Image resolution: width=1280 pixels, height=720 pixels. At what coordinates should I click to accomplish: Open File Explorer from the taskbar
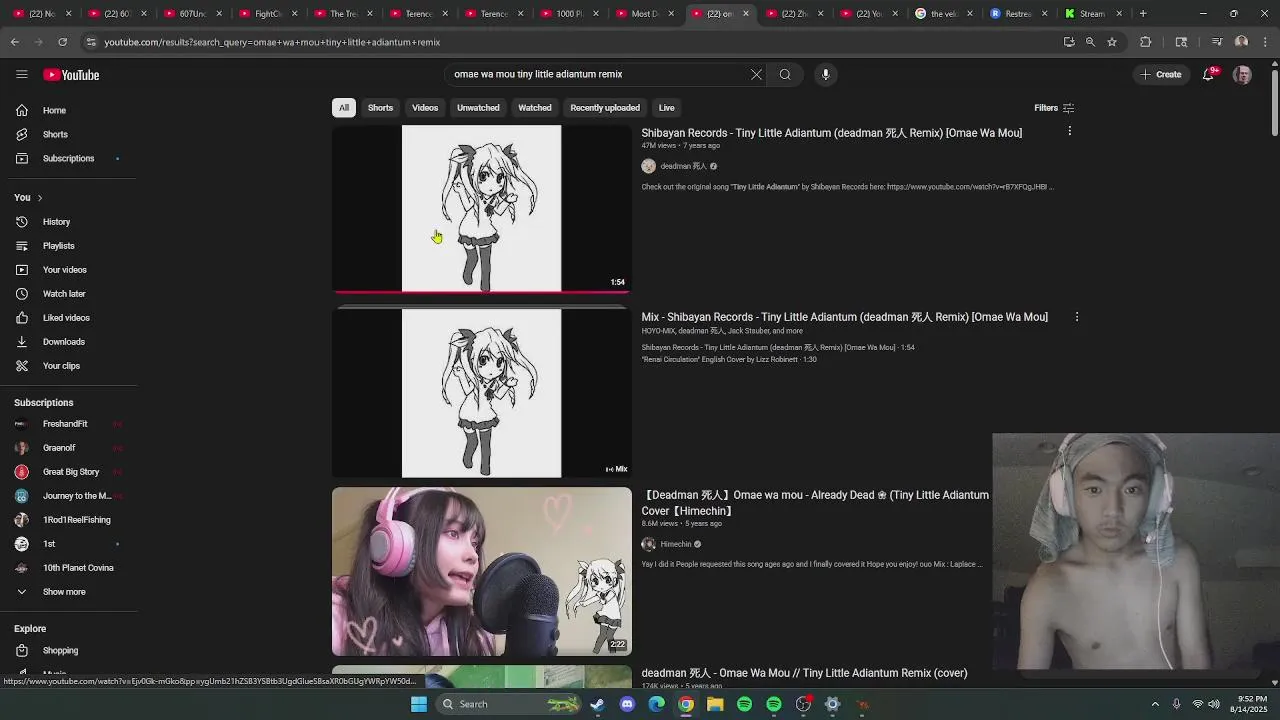pyautogui.click(x=715, y=704)
